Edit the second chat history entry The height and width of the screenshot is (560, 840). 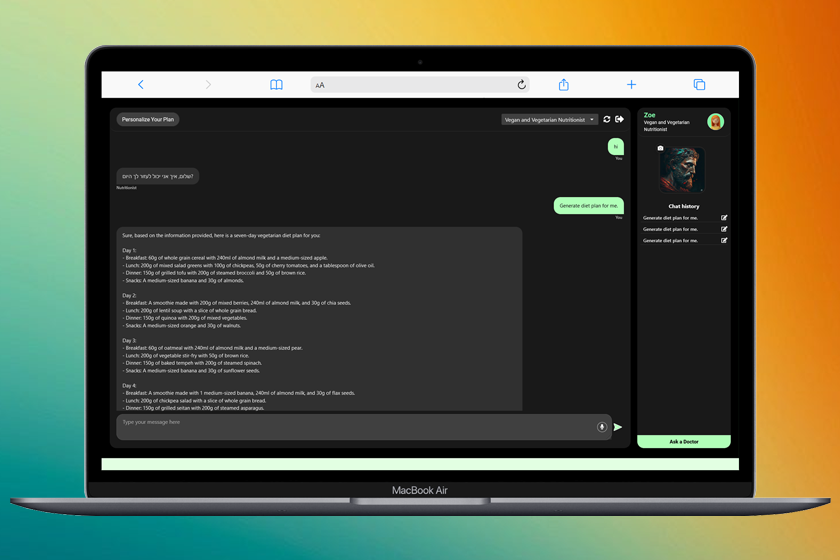(724, 229)
